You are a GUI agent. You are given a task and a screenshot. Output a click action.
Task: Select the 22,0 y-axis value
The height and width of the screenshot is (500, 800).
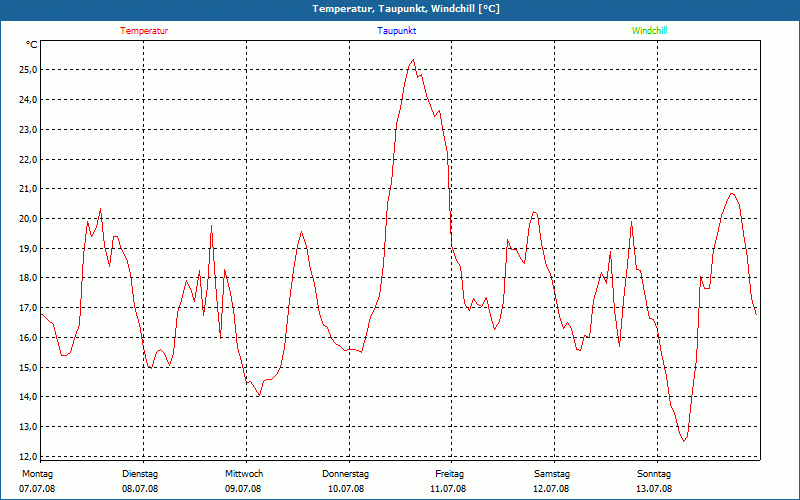tap(29, 159)
